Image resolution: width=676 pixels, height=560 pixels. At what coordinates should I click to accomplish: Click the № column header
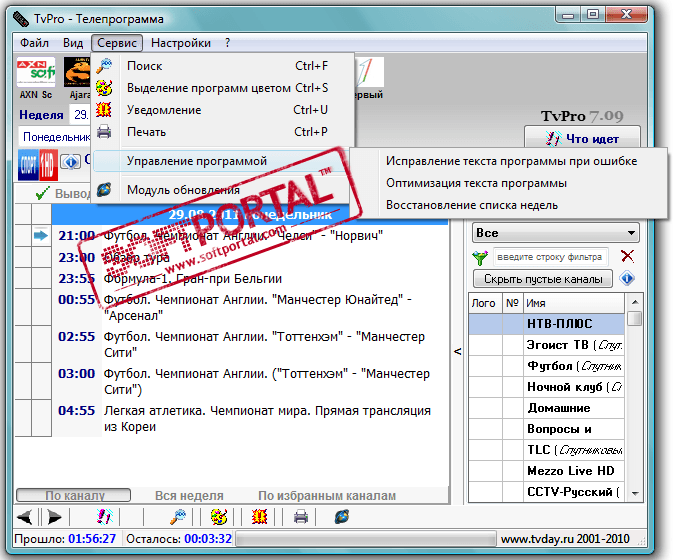[x=512, y=303]
